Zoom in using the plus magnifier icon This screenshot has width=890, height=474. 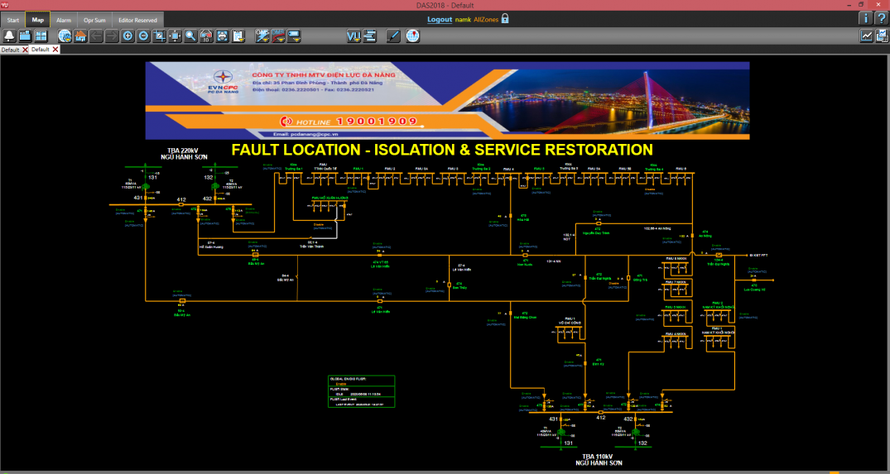(128, 36)
